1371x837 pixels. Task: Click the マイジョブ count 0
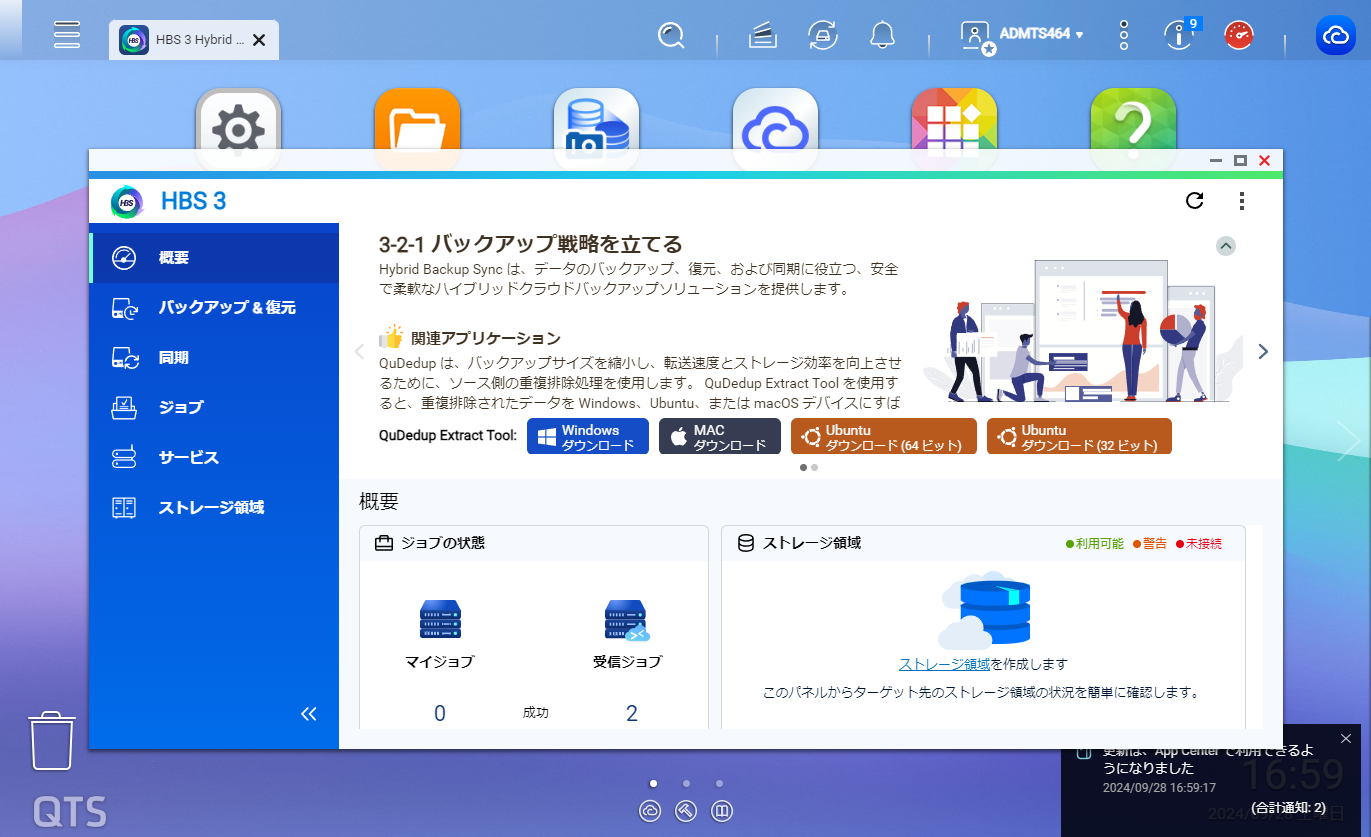point(440,713)
